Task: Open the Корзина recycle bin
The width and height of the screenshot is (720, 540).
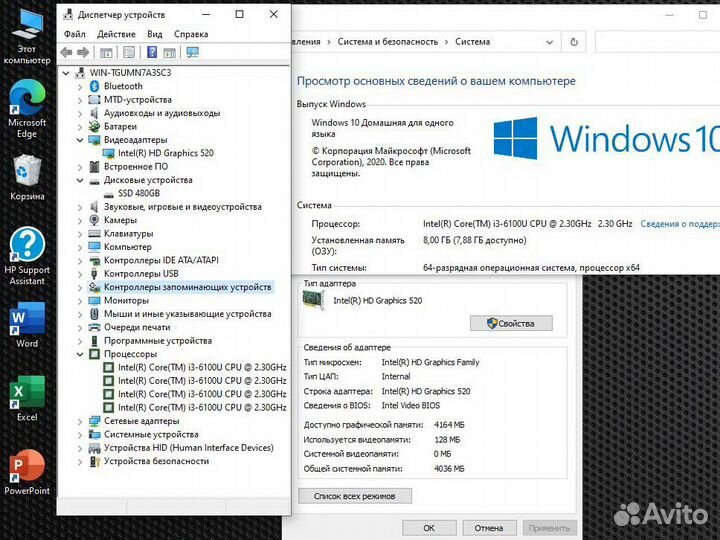Action: click(x=27, y=178)
